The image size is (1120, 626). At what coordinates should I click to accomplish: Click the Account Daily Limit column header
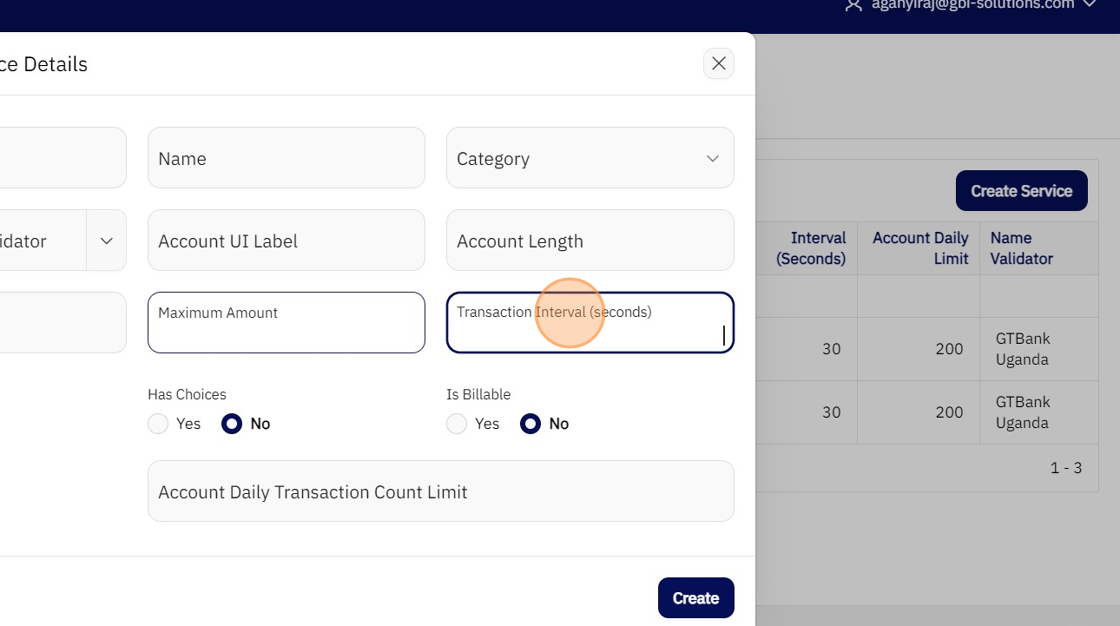click(x=920, y=248)
